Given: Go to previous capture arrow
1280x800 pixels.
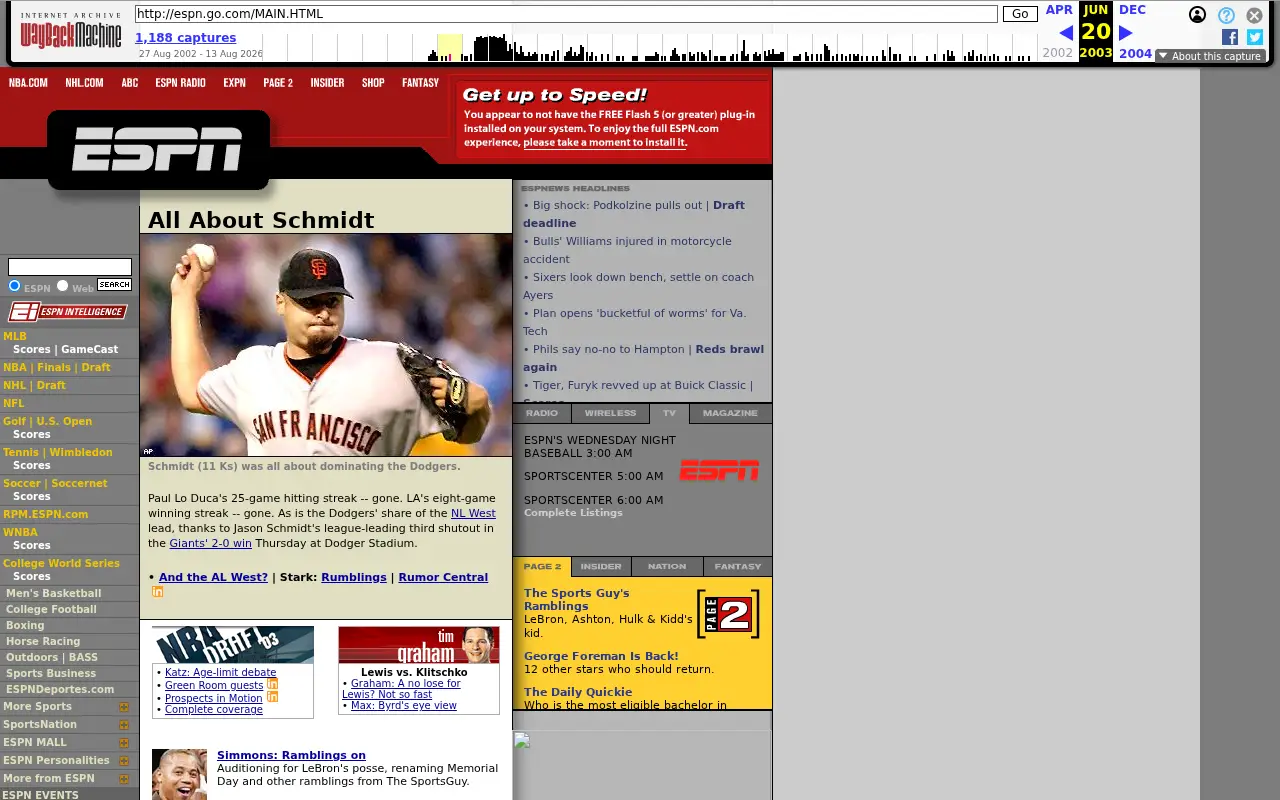Looking at the screenshot, I should pos(1066,33).
